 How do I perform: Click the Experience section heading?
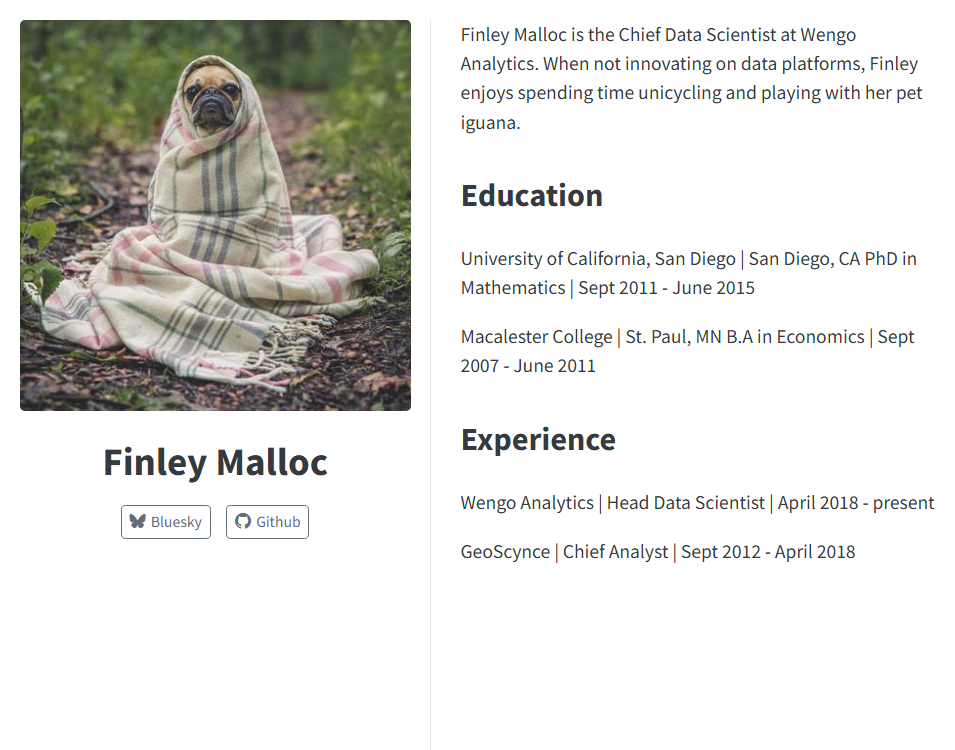(x=538, y=438)
